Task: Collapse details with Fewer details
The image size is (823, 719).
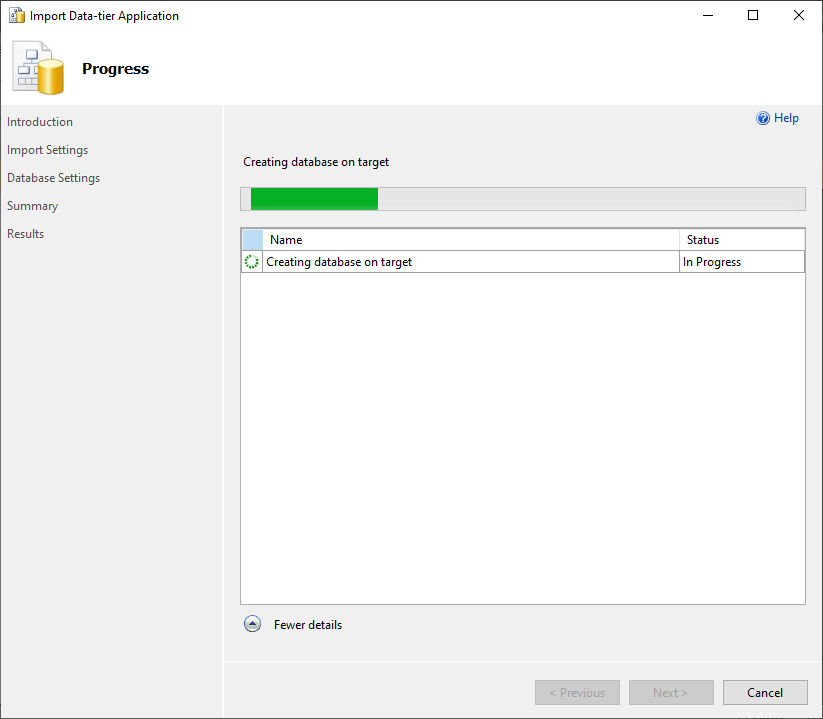Action: click(x=307, y=624)
